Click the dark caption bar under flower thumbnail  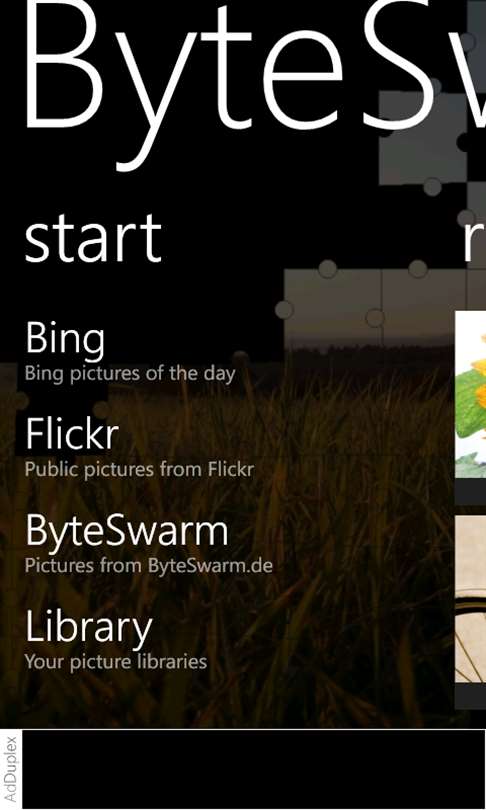pyautogui.click(x=471, y=491)
